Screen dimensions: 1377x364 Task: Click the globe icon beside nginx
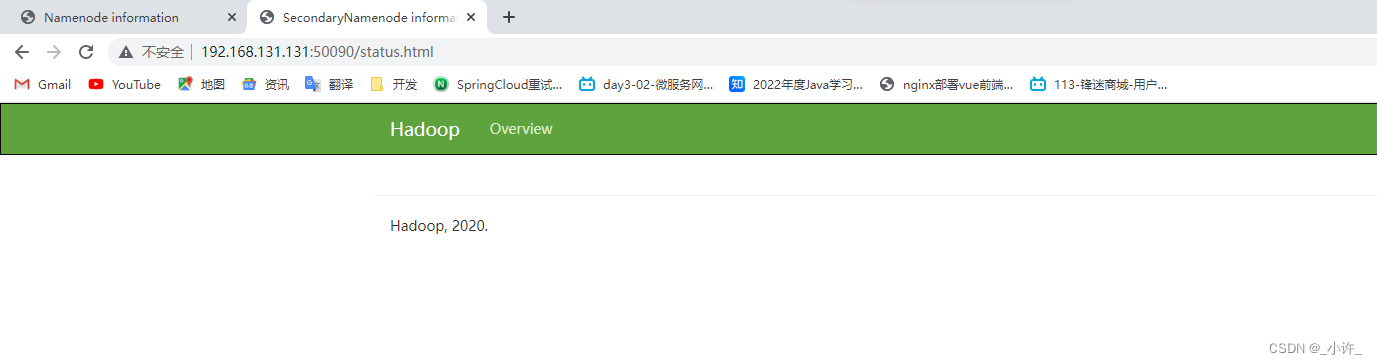click(x=886, y=85)
